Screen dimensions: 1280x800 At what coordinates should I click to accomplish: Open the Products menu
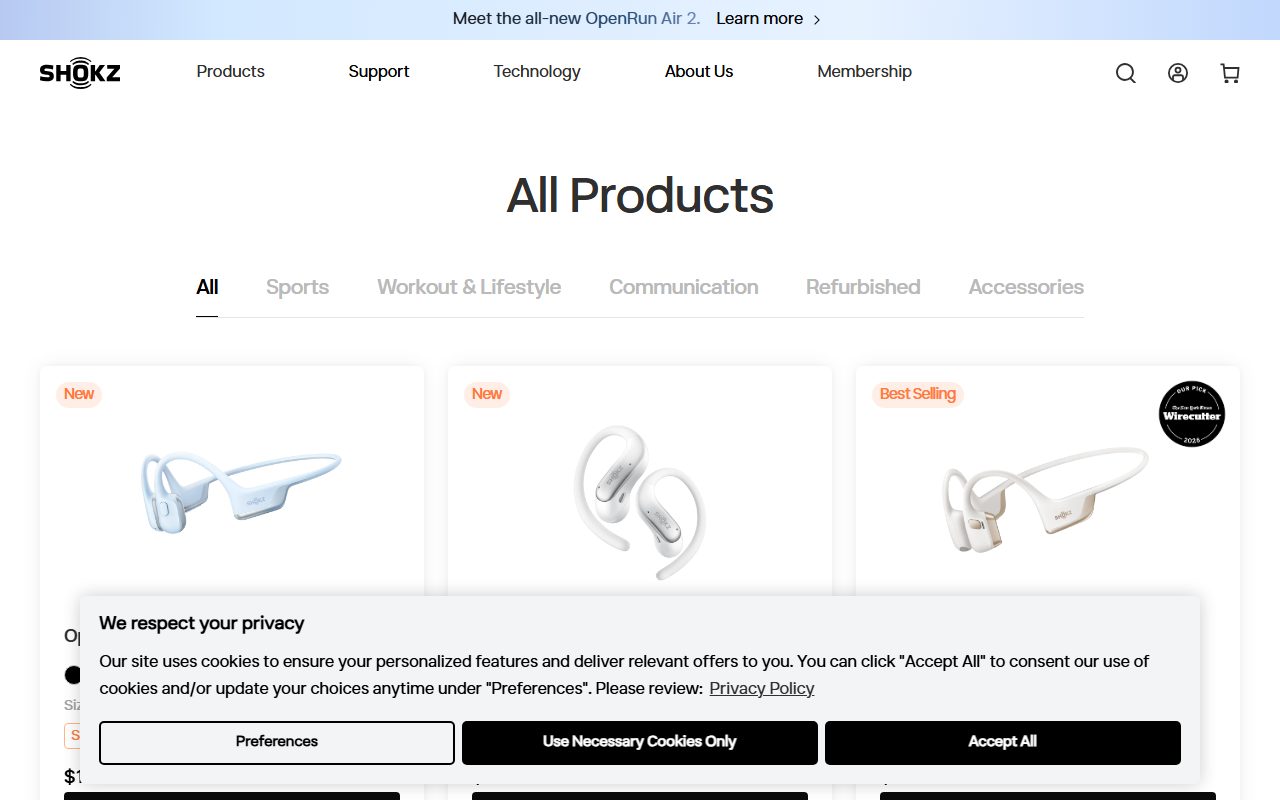[231, 72]
